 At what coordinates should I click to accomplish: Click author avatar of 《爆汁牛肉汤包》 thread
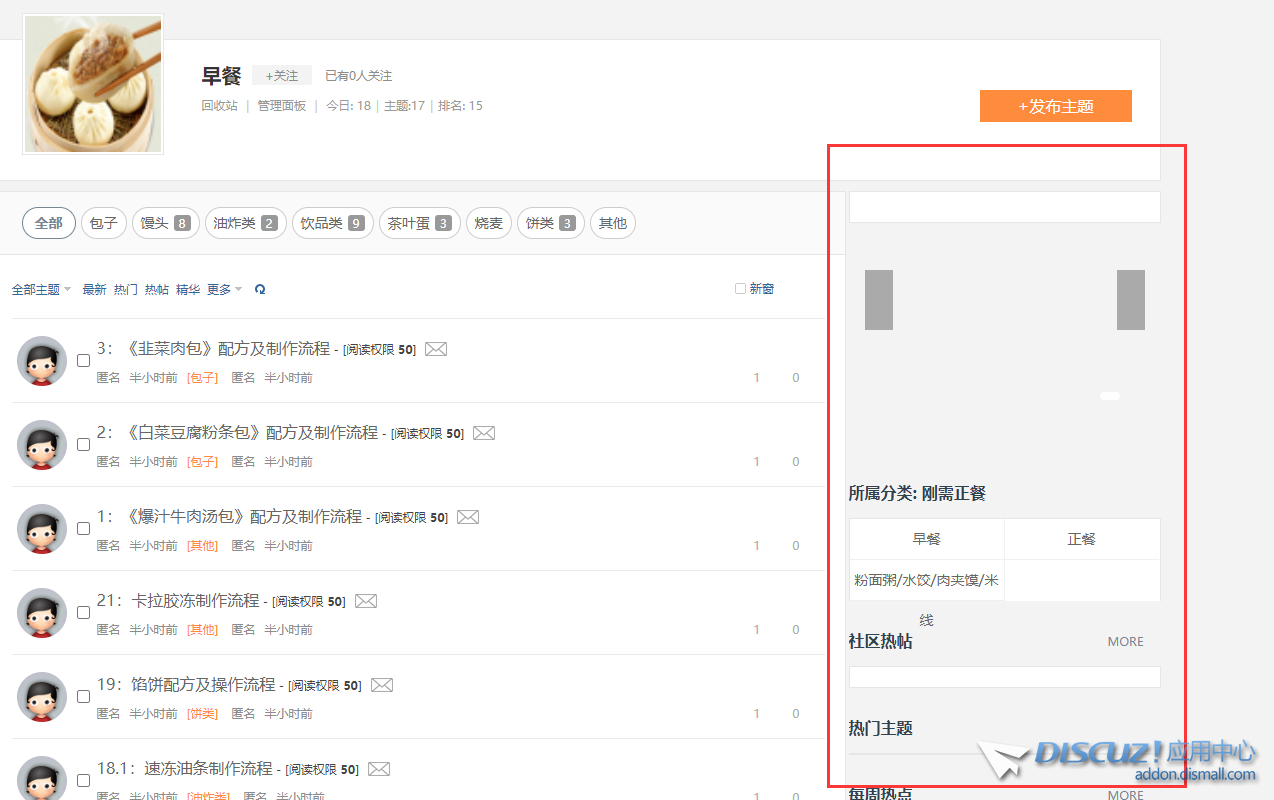(42, 529)
